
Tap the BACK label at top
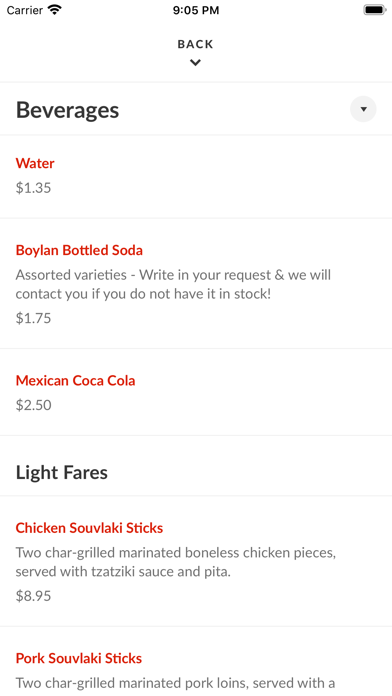click(x=195, y=44)
